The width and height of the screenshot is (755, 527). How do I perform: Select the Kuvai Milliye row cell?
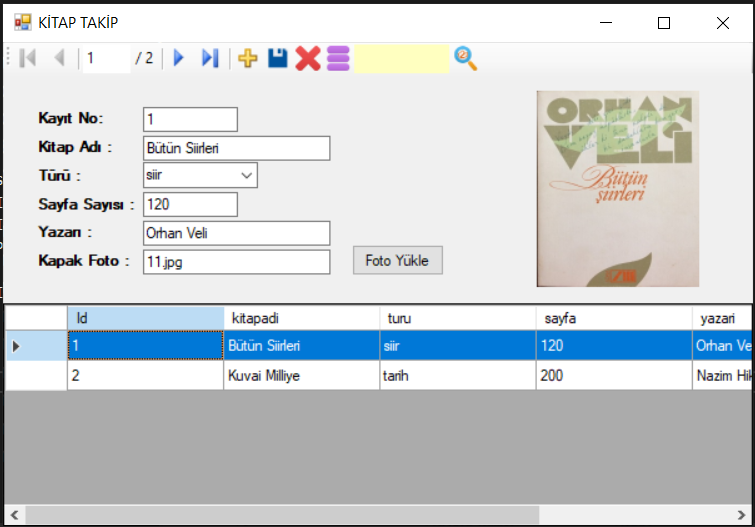point(301,376)
